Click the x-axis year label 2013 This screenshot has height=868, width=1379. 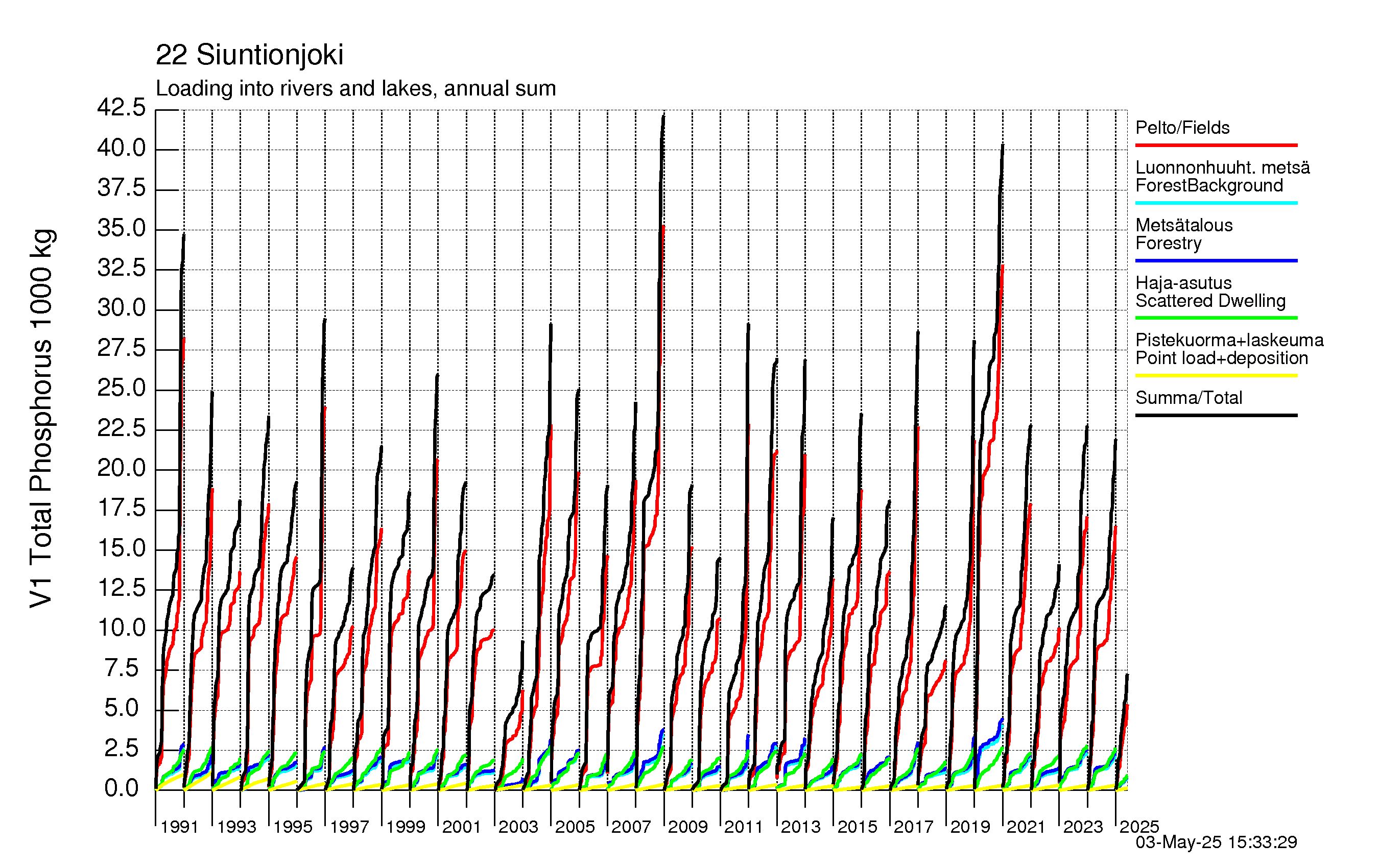coord(801,827)
